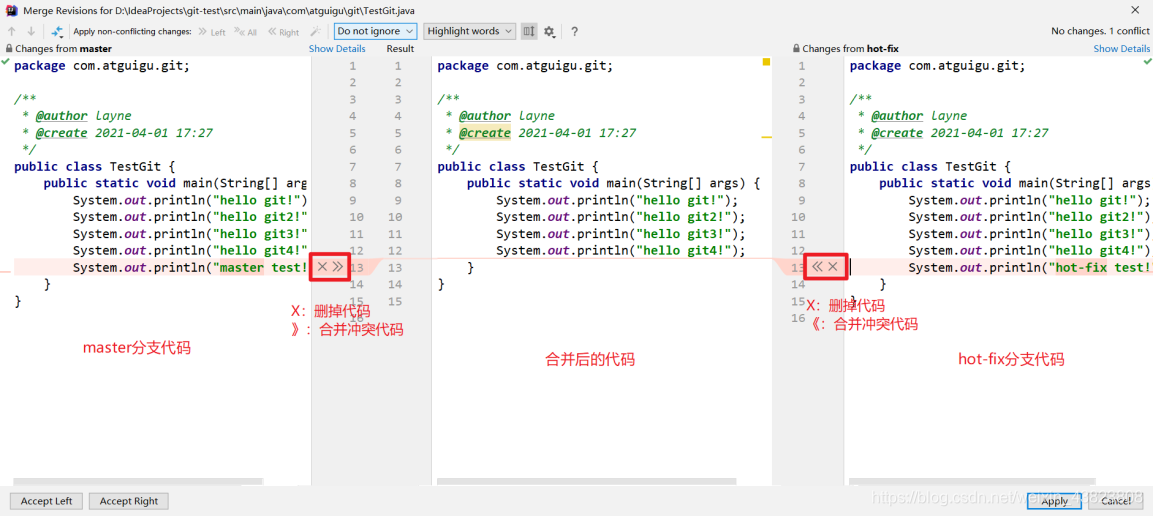
Task: Click the IntelliJ icon in title bar
Action: point(11,10)
